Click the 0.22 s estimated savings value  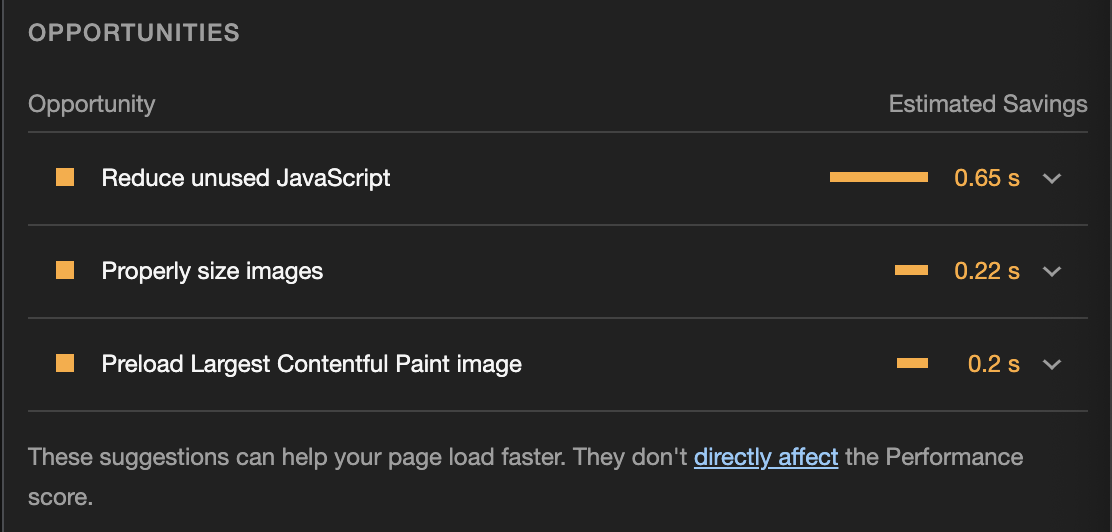(986, 271)
